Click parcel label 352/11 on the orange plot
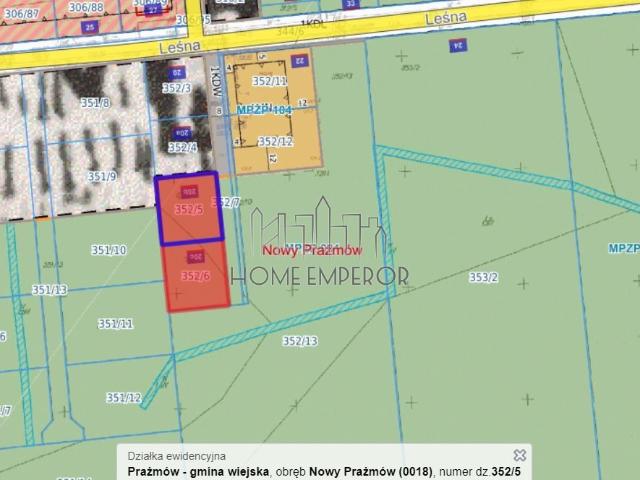 tap(270, 81)
